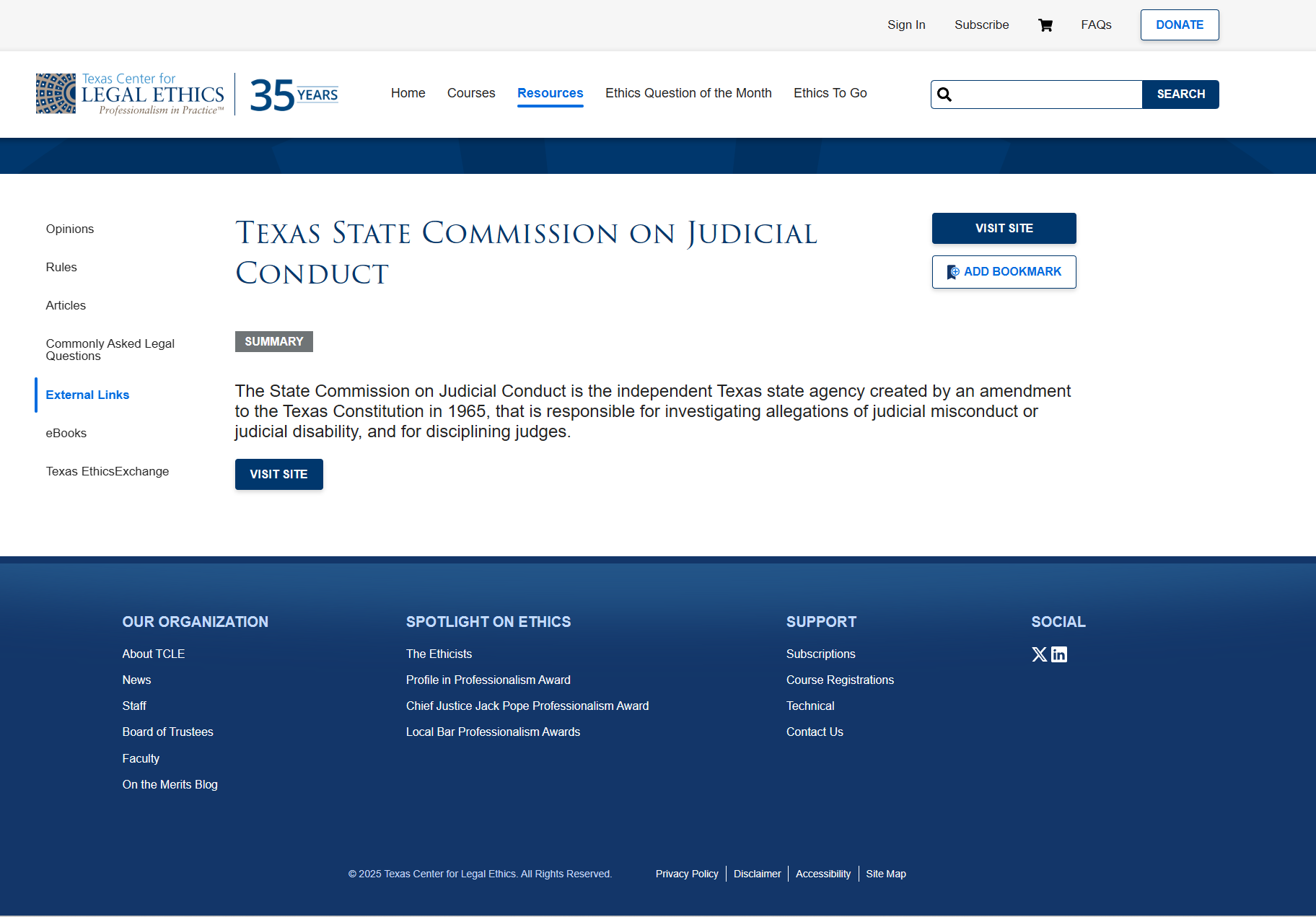The image size is (1316, 917).
Task: Click the X social media icon
Action: point(1039,654)
